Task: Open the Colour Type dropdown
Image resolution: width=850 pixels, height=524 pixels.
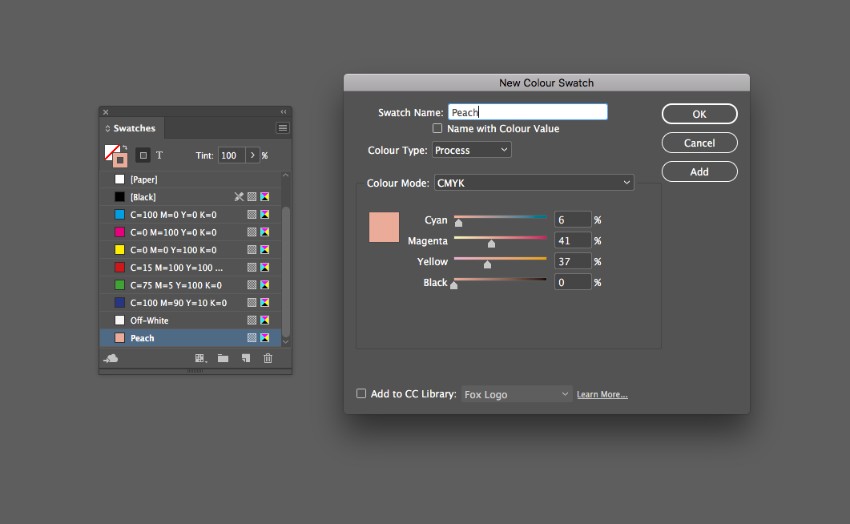Action: point(471,150)
